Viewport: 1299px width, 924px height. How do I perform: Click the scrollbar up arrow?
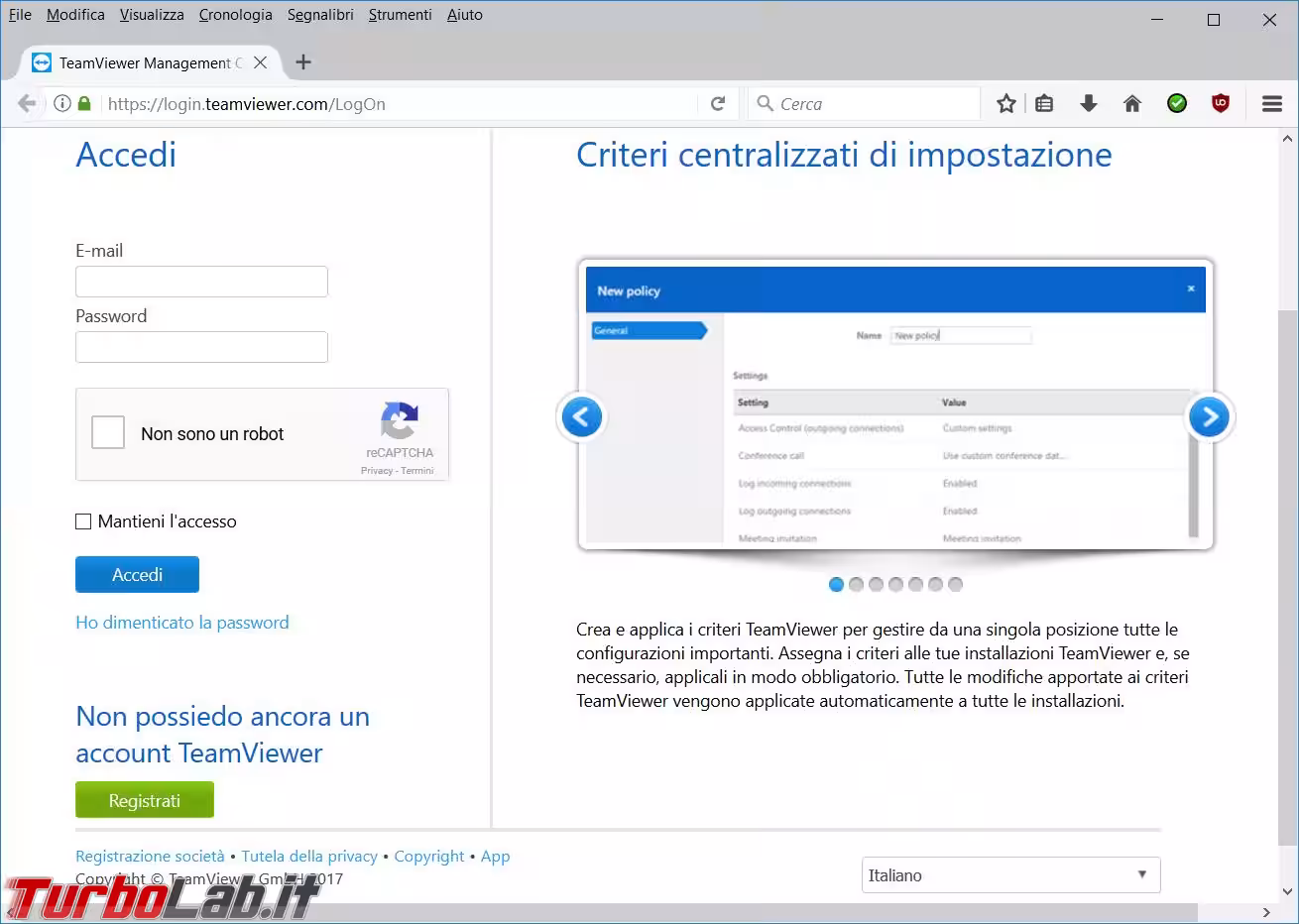click(1288, 139)
